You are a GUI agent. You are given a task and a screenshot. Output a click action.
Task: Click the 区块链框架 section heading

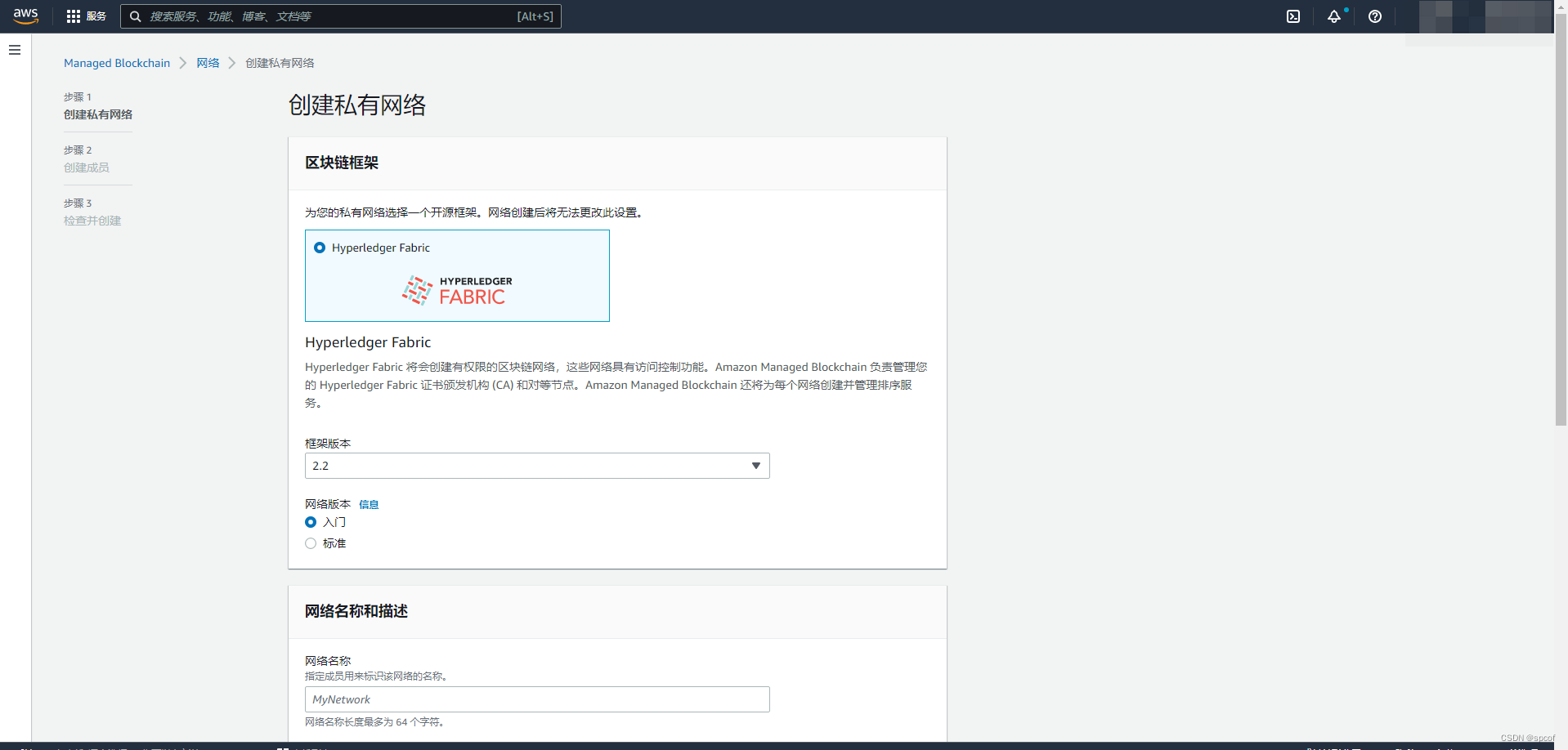point(342,163)
